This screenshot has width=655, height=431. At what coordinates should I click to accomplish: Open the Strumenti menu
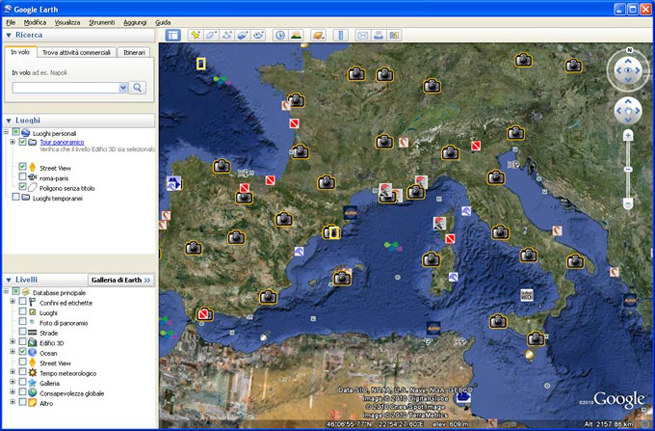tap(102, 23)
